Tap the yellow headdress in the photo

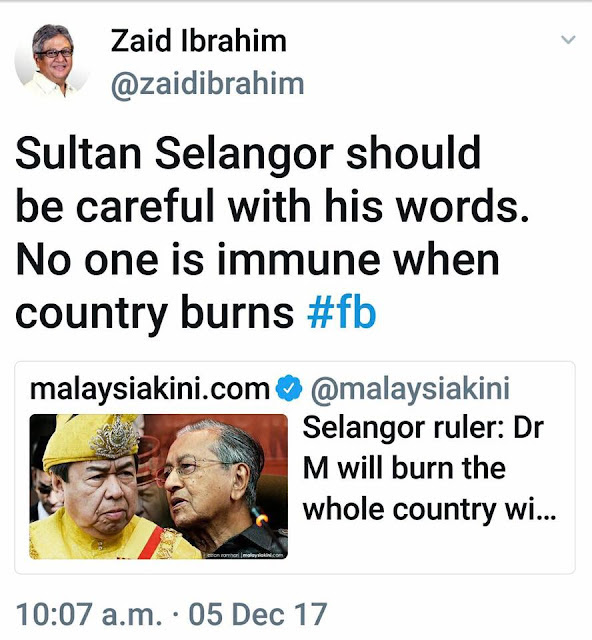92,442
